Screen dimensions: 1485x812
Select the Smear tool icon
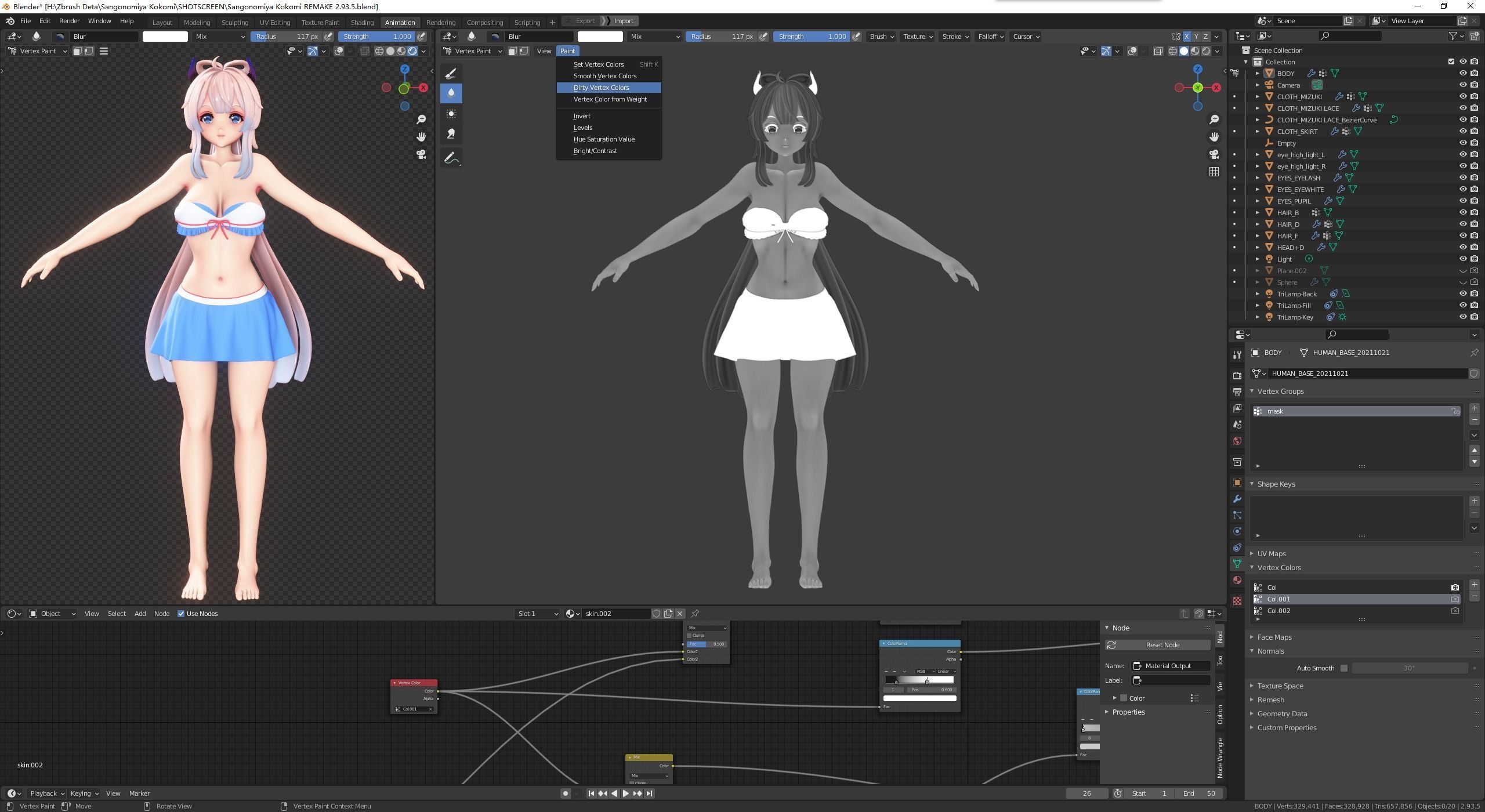pos(451,134)
